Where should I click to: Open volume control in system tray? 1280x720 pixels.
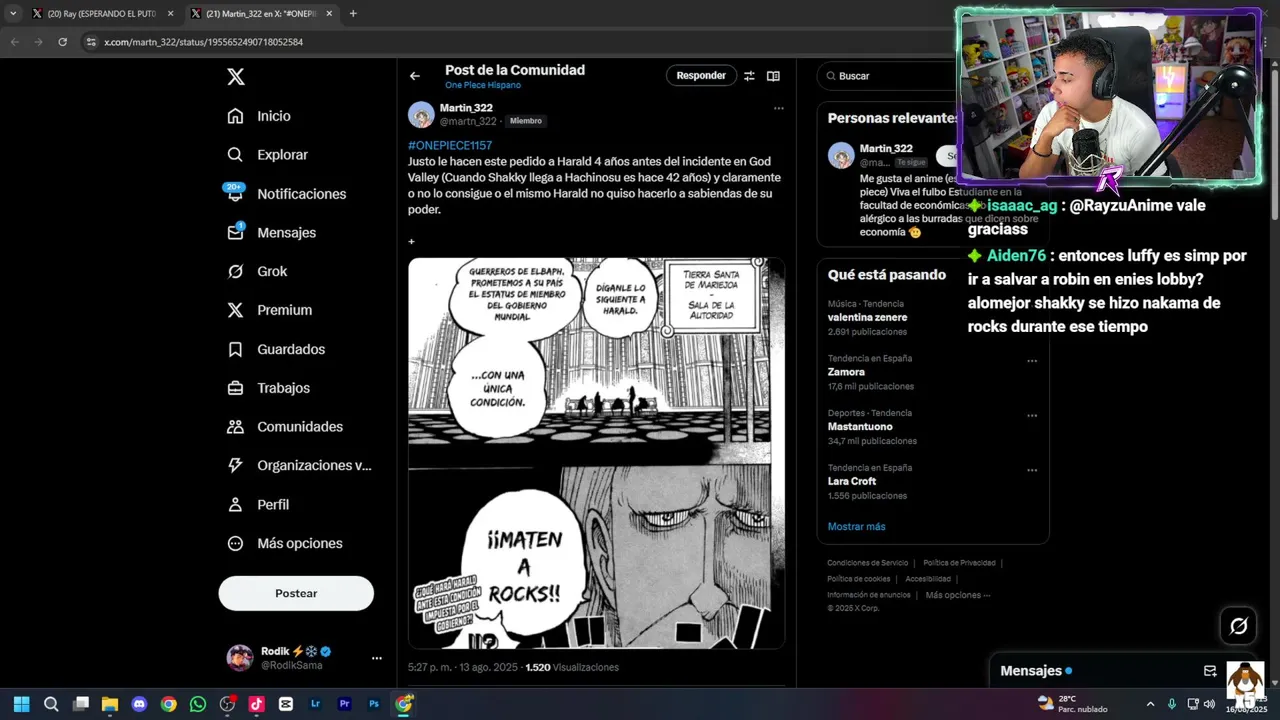coord(1209,704)
